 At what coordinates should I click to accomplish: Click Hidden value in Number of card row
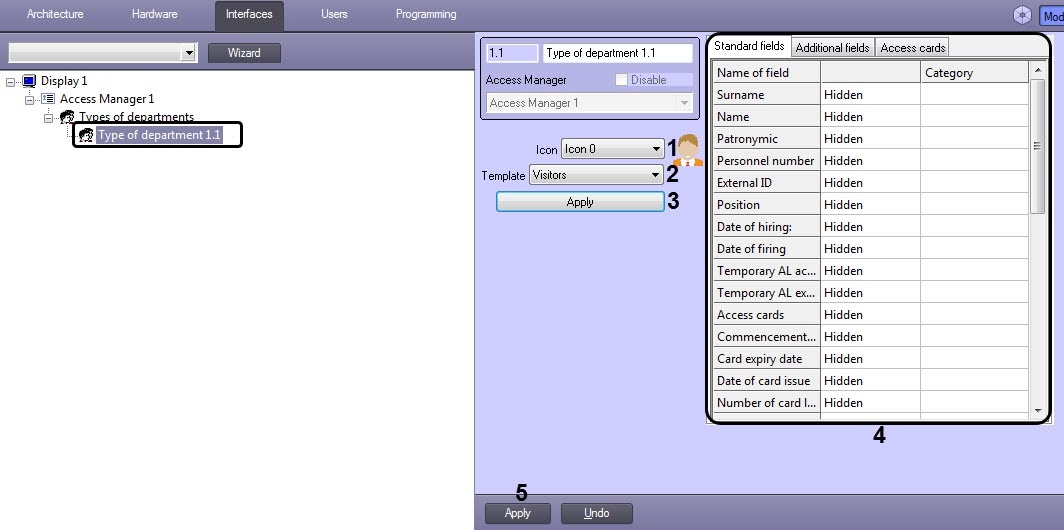pos(871,402)
